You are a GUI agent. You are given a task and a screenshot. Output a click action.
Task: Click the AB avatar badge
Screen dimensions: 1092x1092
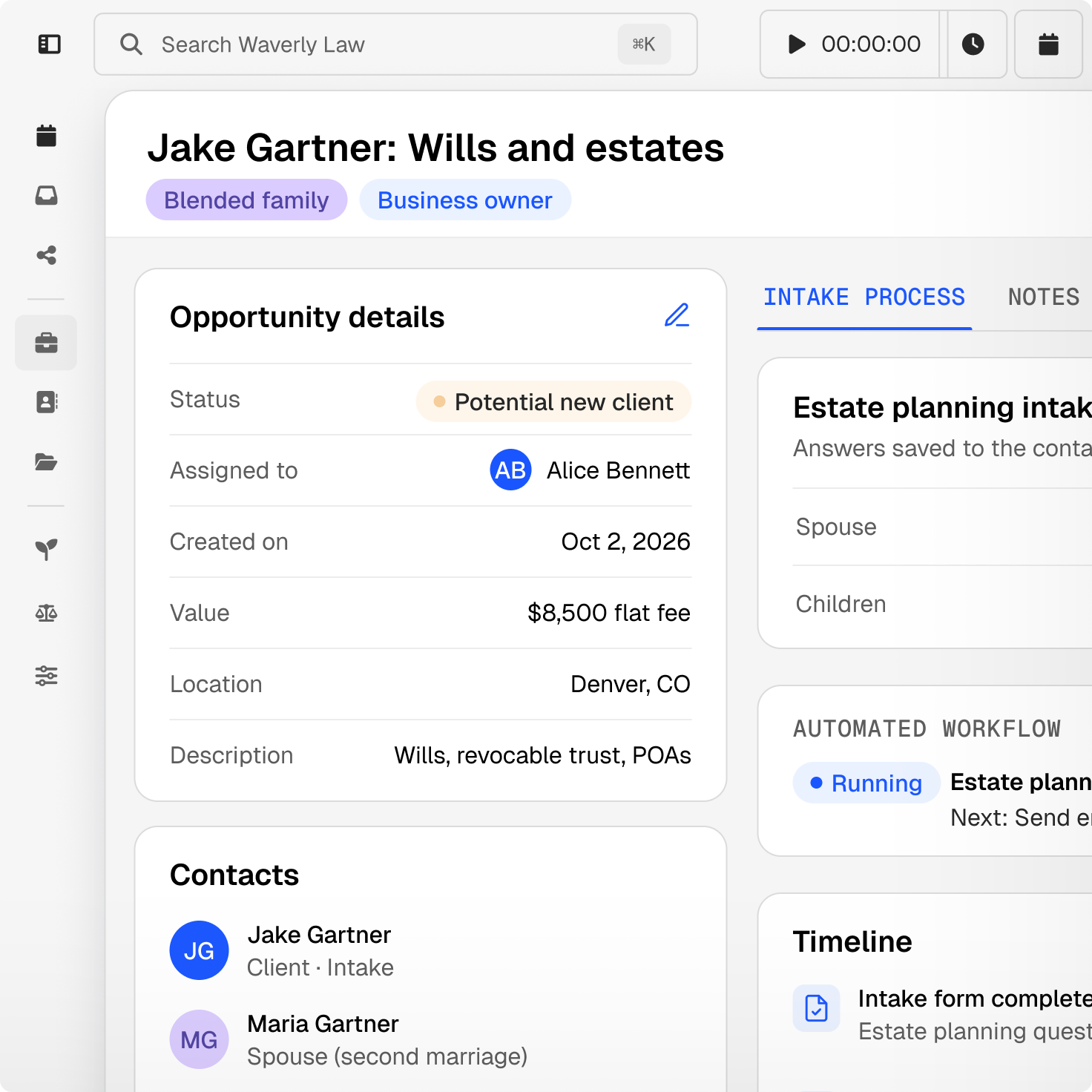[510, 470]
